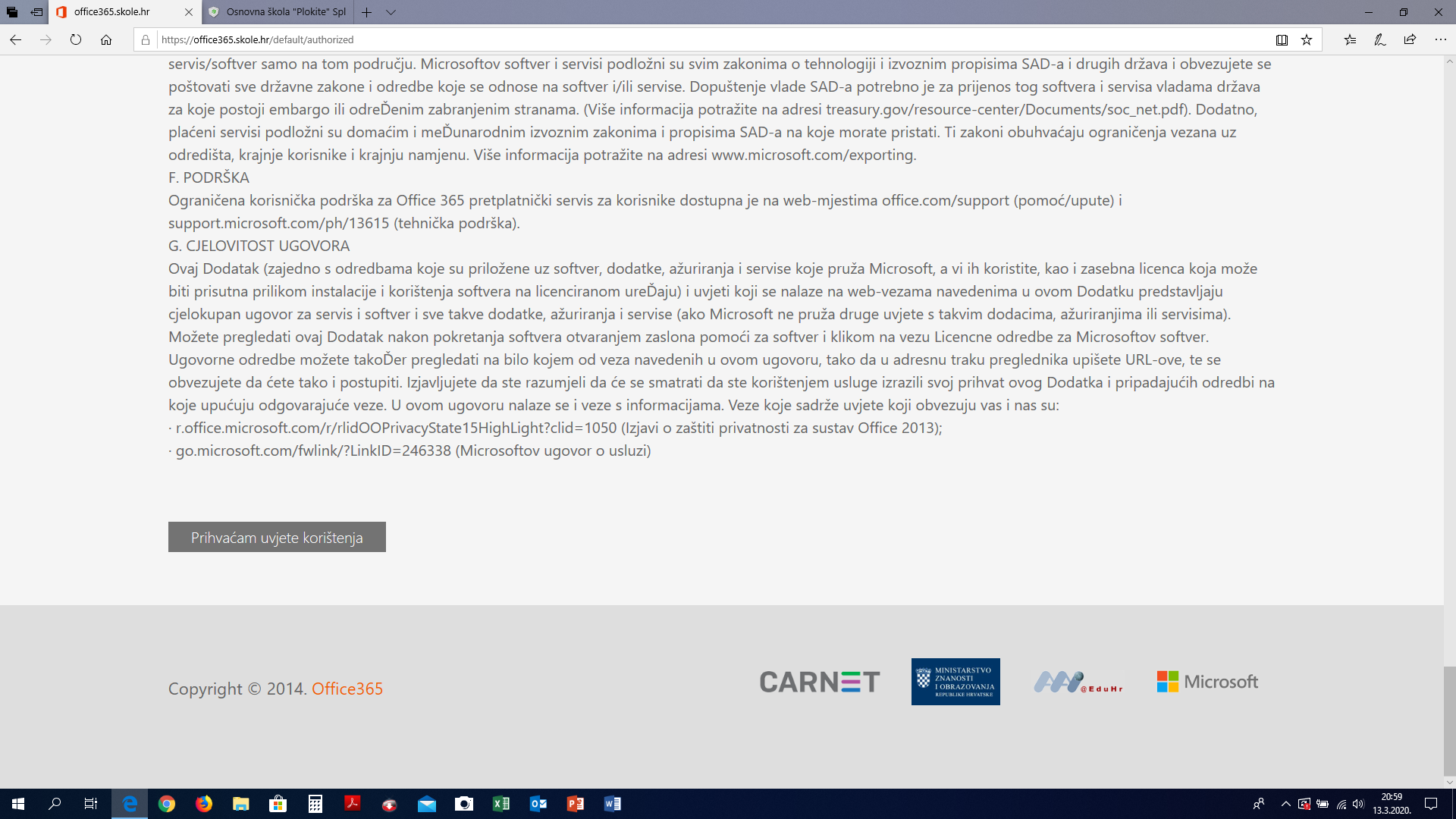Click the Add notes pen icon

[x=1380, y=40]
